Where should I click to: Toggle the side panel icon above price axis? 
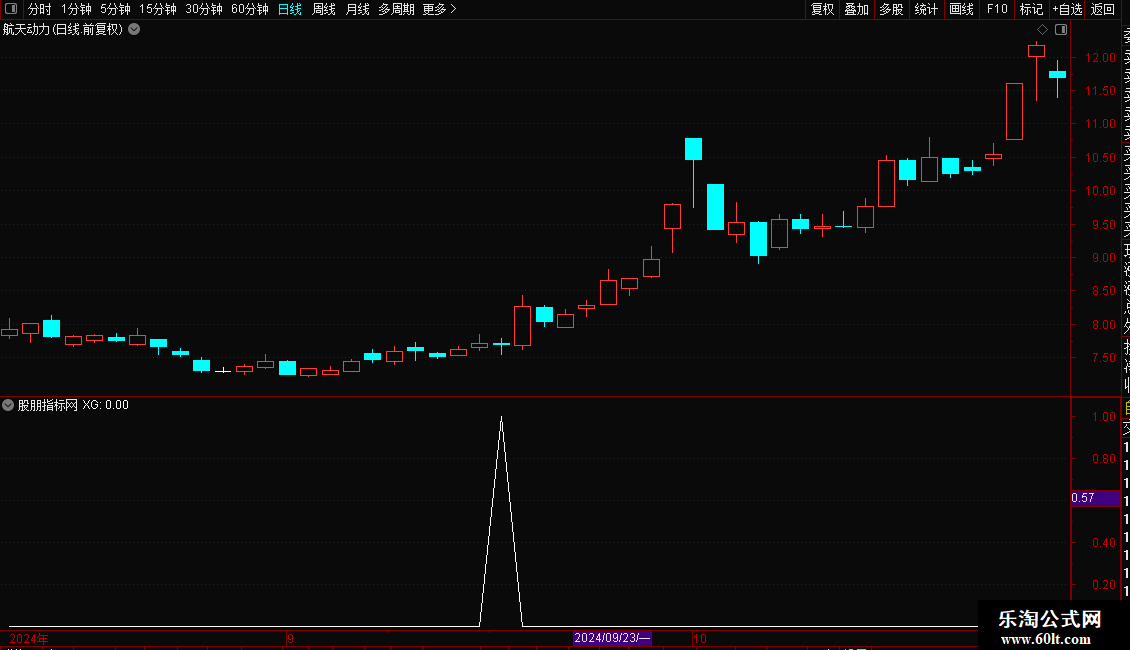(x=1061, y=30)
